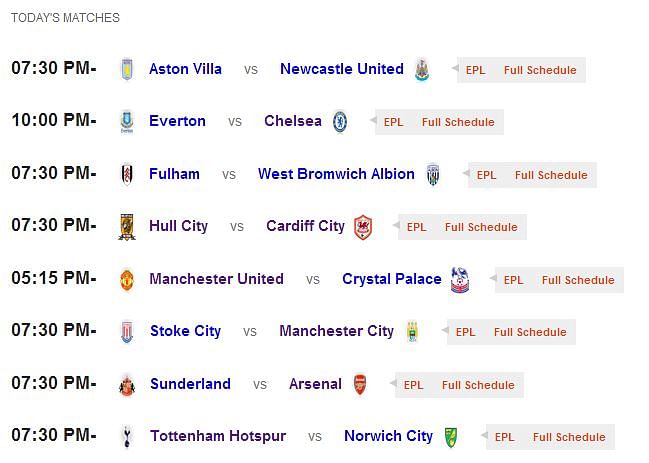Open Full Schedule for Everton vs Chelsea
649x463 pixels.
point(458,122)
